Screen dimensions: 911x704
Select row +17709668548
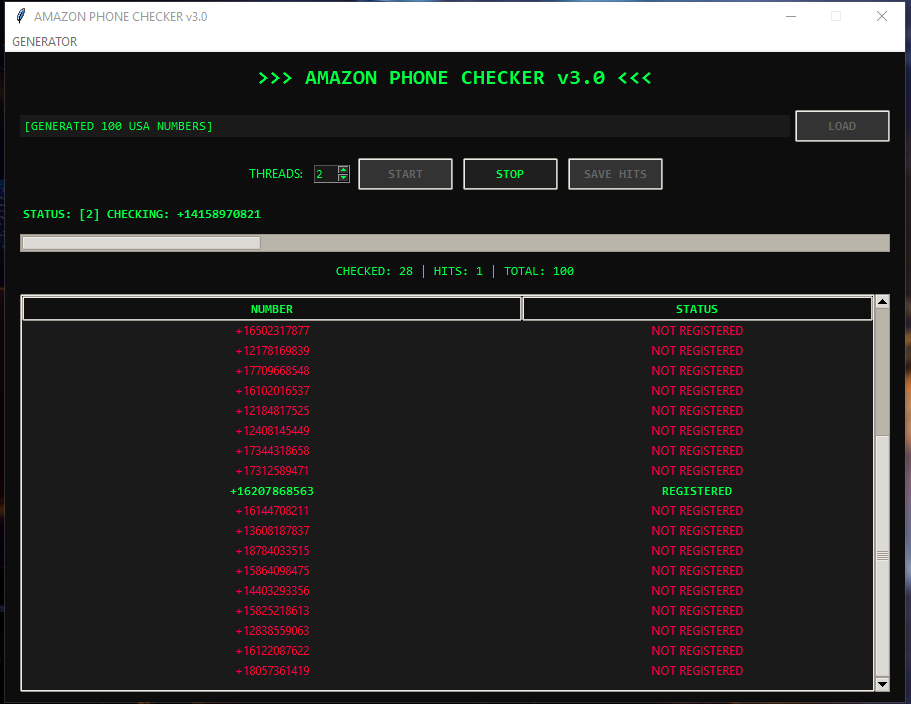447,371
